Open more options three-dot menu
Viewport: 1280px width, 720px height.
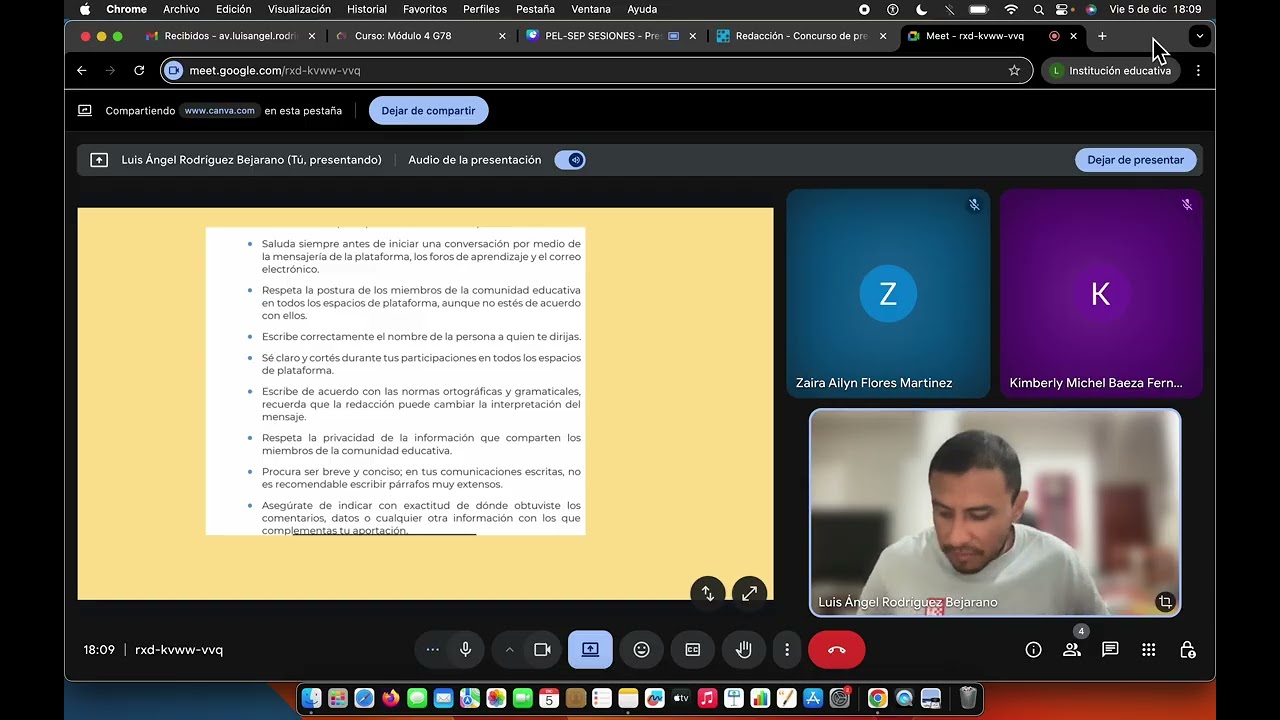[787, 650]
